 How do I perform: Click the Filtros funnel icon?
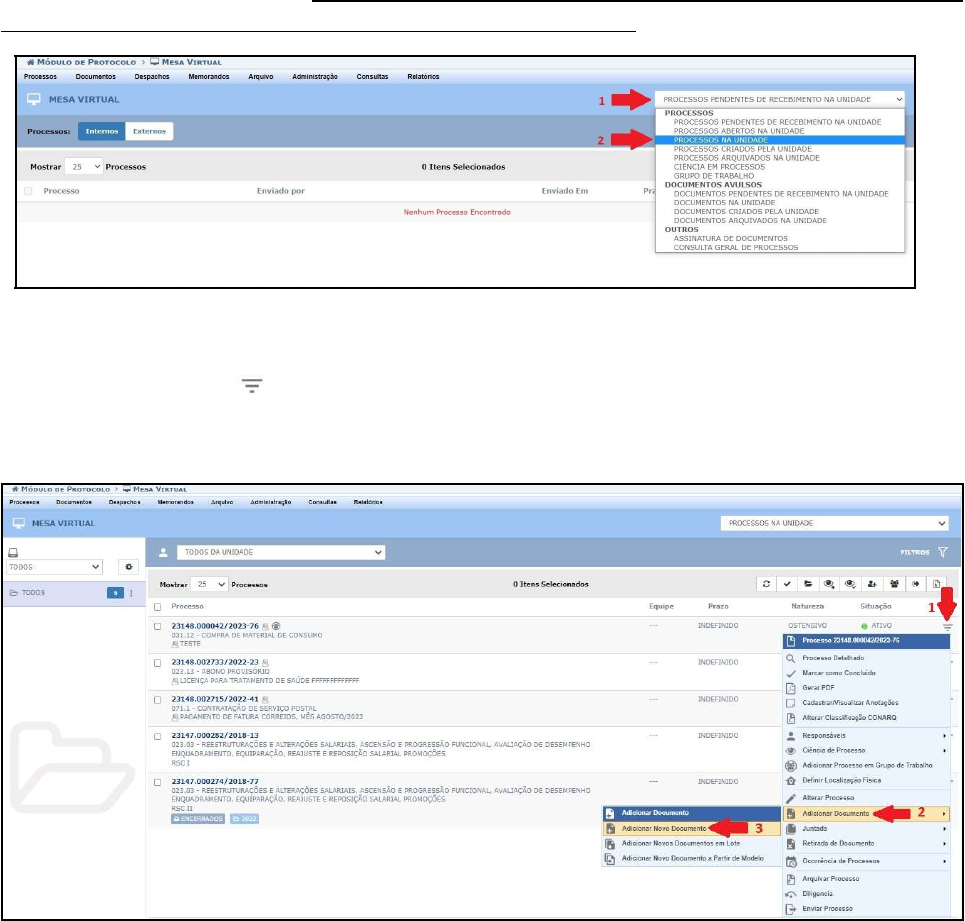point(942,552)
